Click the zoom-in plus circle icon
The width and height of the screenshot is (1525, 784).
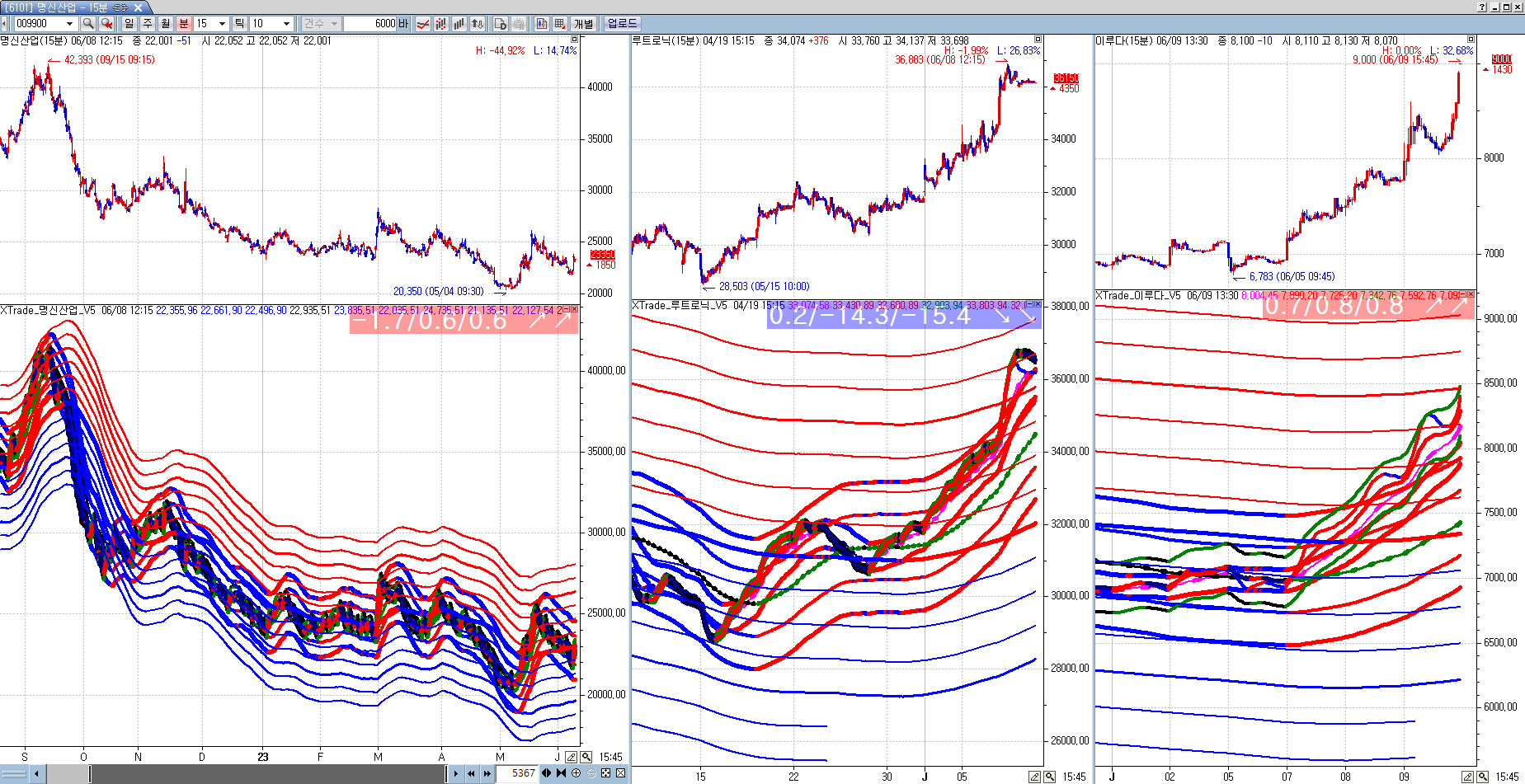[x=577, y=773]
